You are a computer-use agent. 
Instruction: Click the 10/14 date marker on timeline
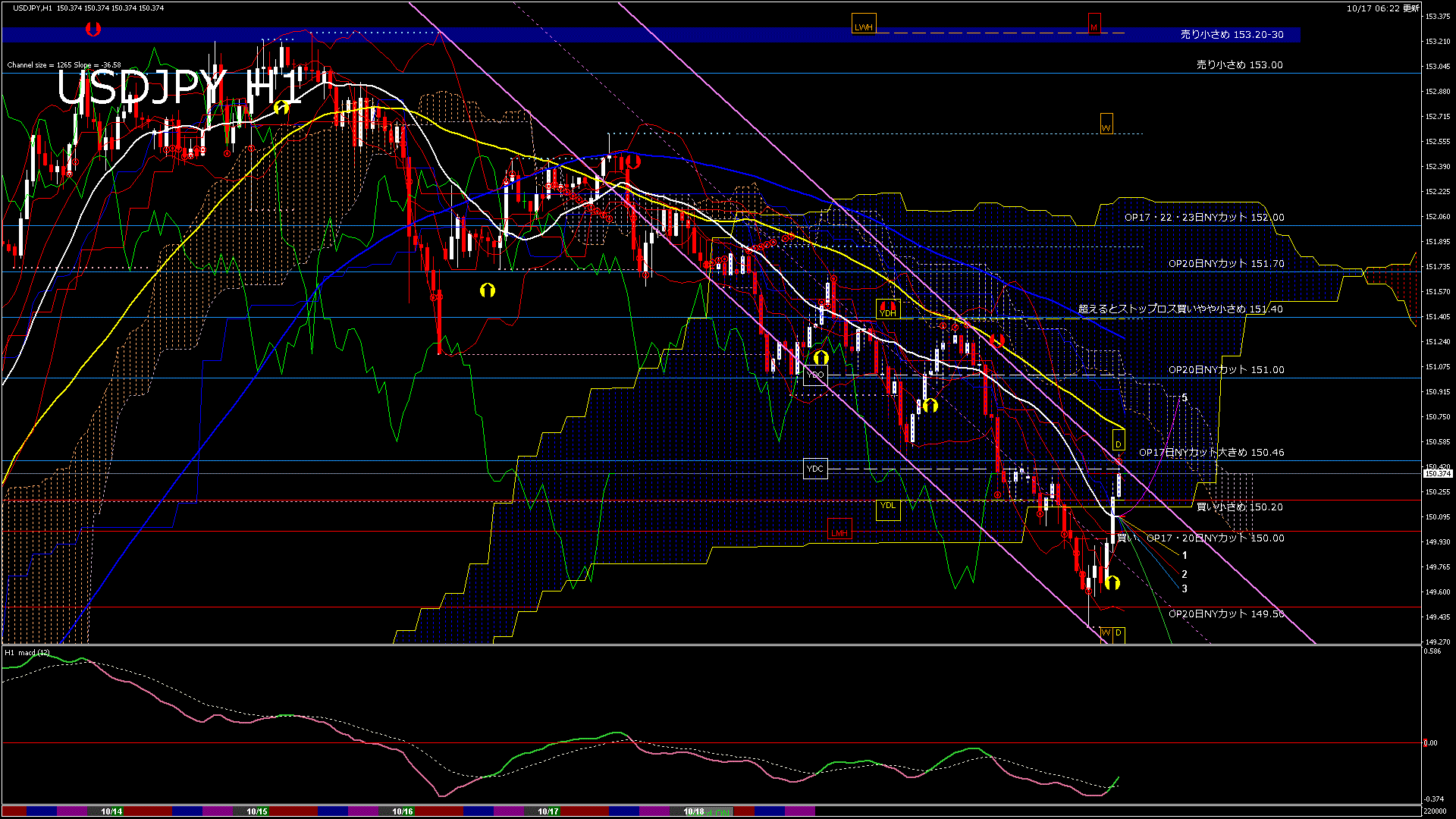click(x=111, y=811)
